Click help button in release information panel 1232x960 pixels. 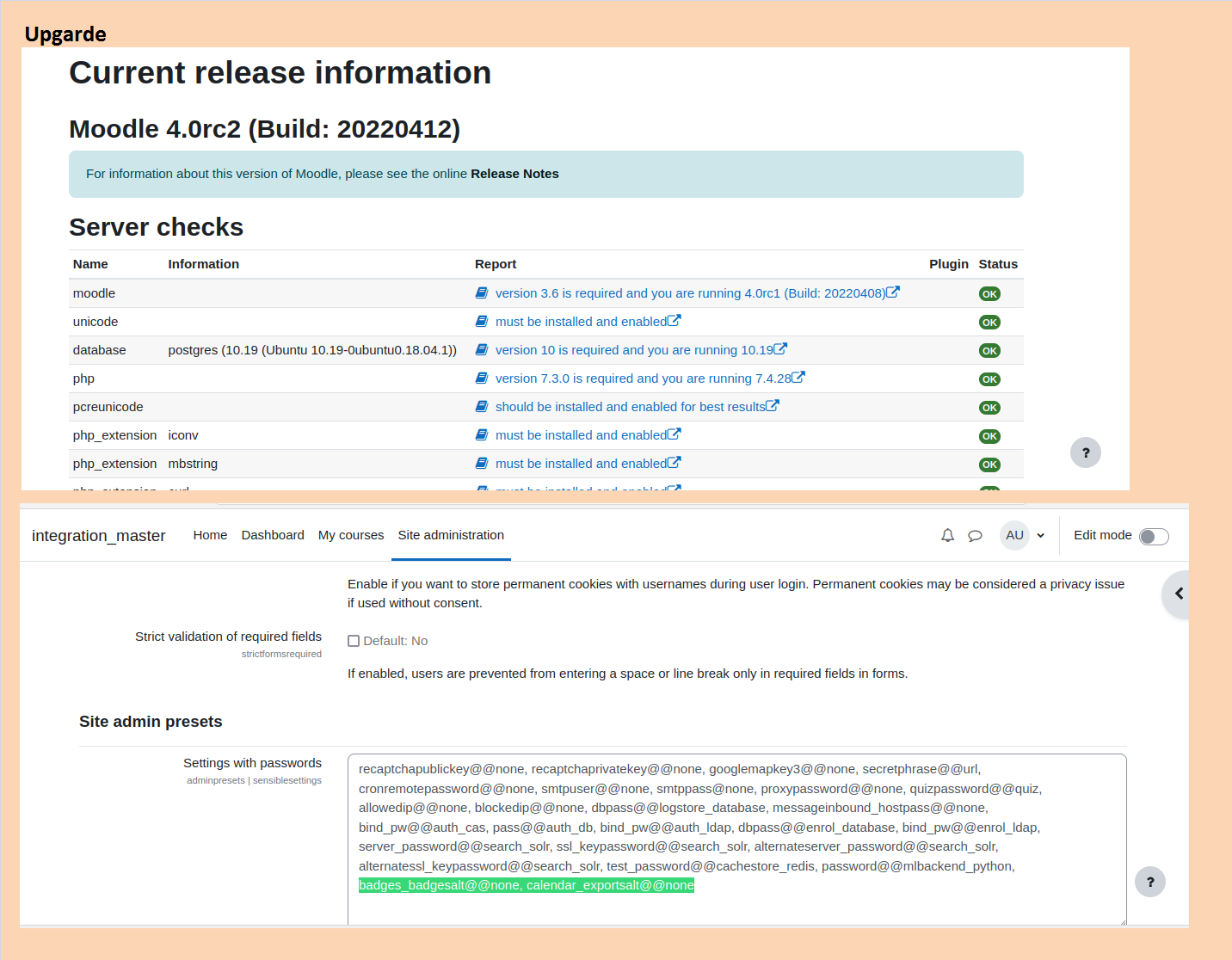tap(1086, 452)
